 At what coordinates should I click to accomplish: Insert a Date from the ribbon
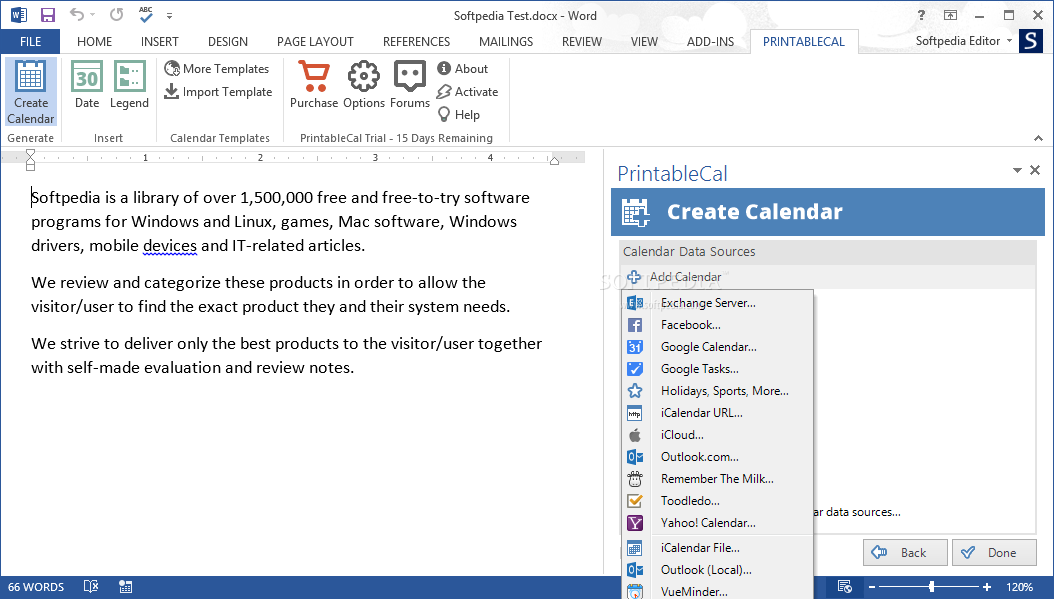[x=87, y=85]
